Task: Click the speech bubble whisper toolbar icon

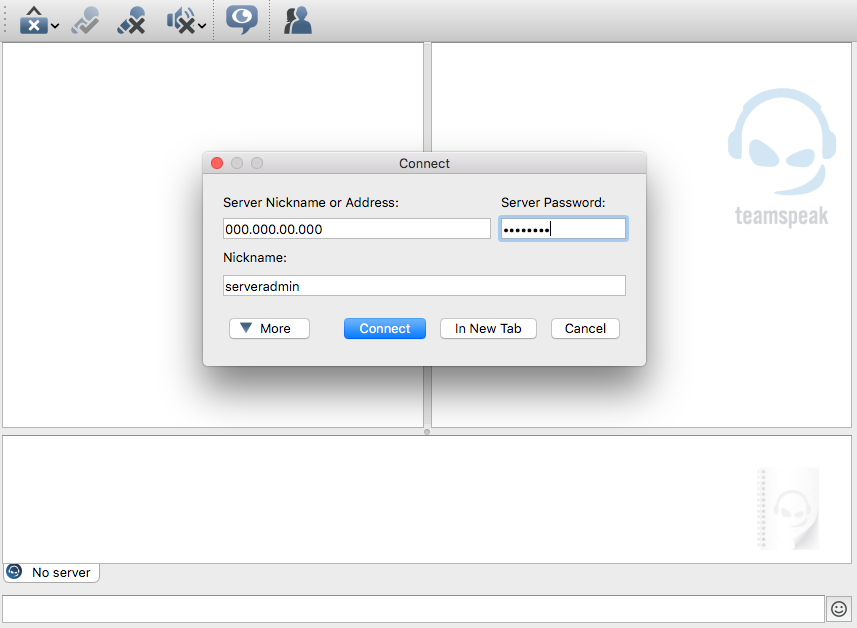Action: tap(241, 19)
